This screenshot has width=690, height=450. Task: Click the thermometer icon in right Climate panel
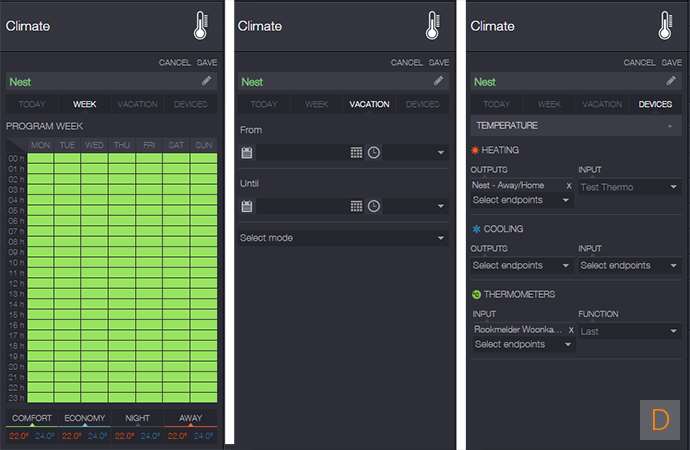point(665,26)
